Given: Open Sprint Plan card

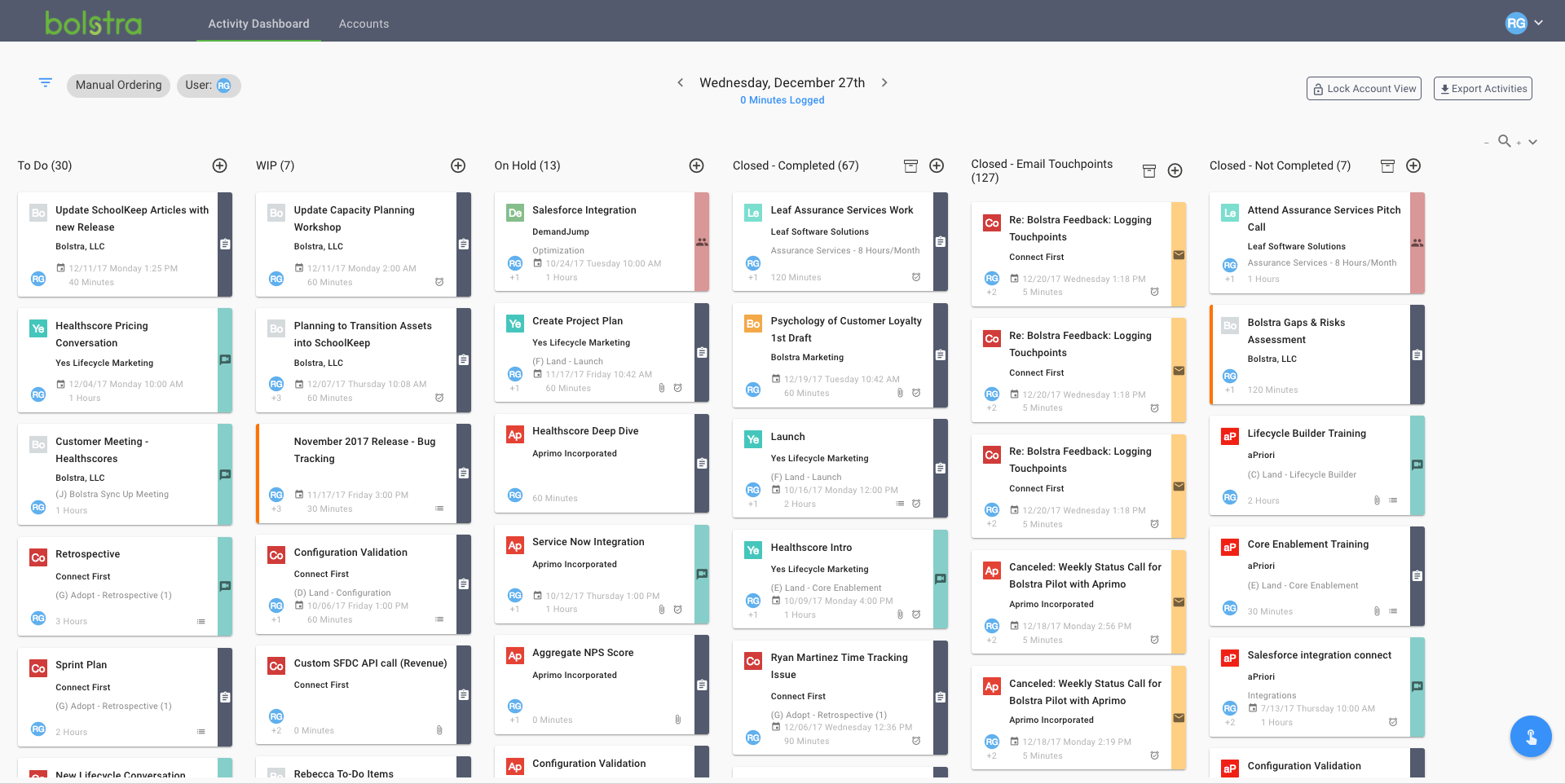Looking at the screenshot, I should 125,697.
